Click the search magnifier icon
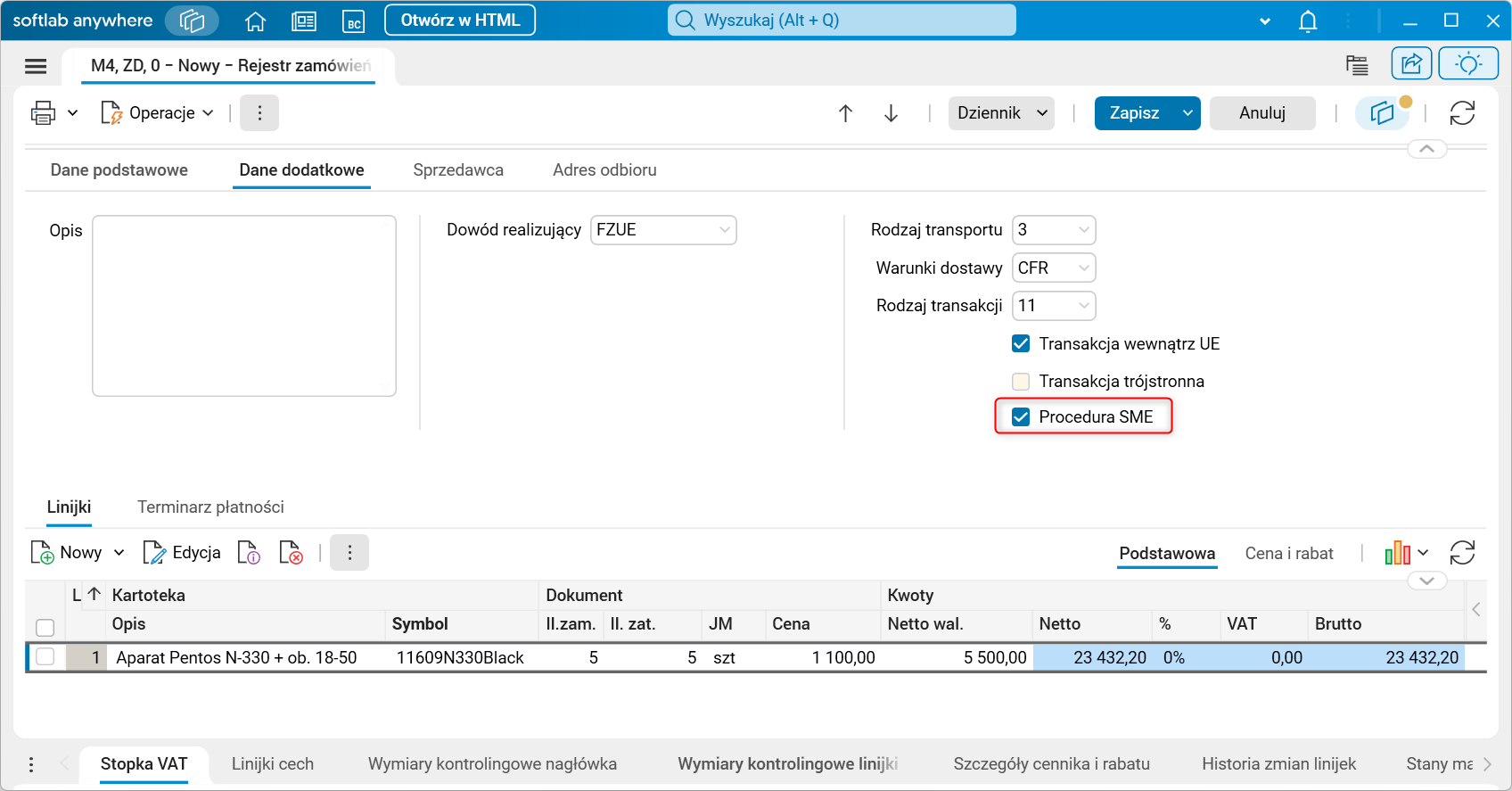Image resolution: width=1512 pixels, height=791 pixels. pyautogui.click(x=685, y=21)
